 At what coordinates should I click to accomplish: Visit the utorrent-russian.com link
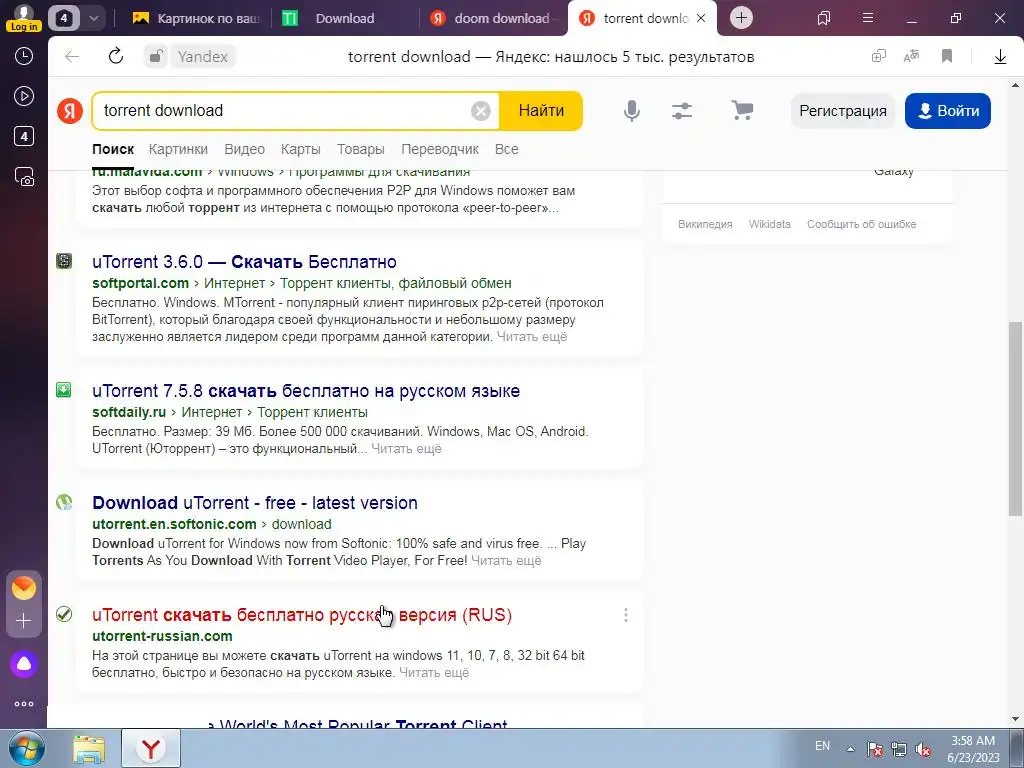[162, 636]
